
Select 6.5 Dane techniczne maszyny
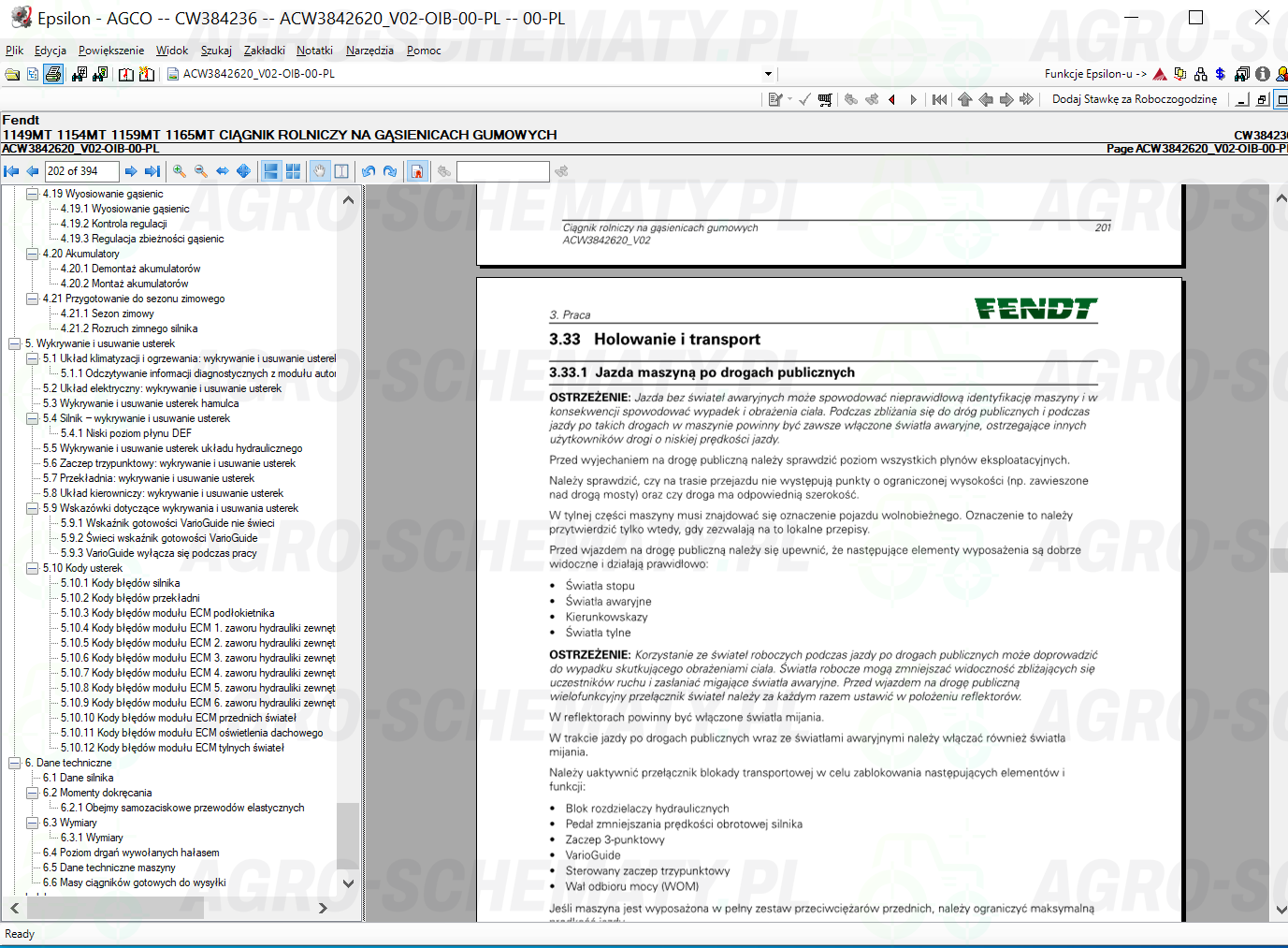click(x=109, y=868)
